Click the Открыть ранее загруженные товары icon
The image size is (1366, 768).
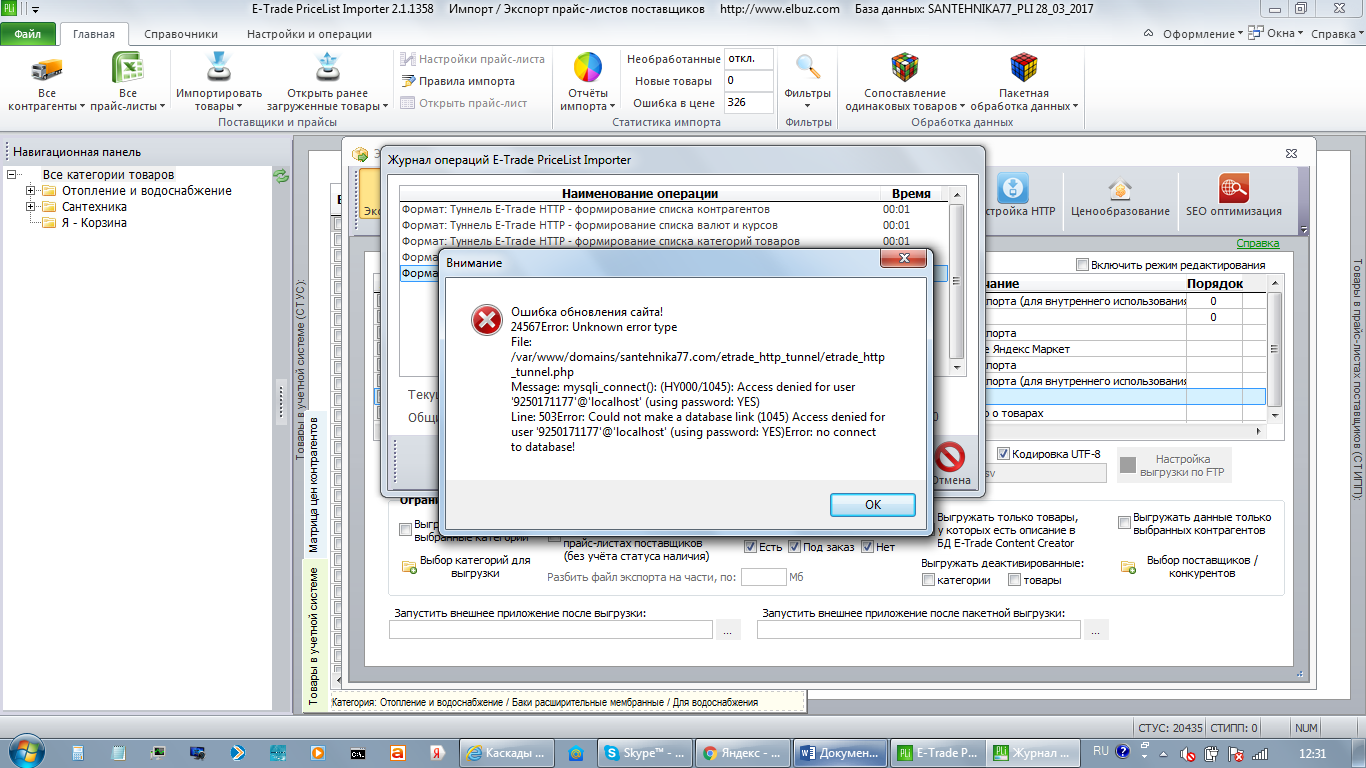(327, 69)
